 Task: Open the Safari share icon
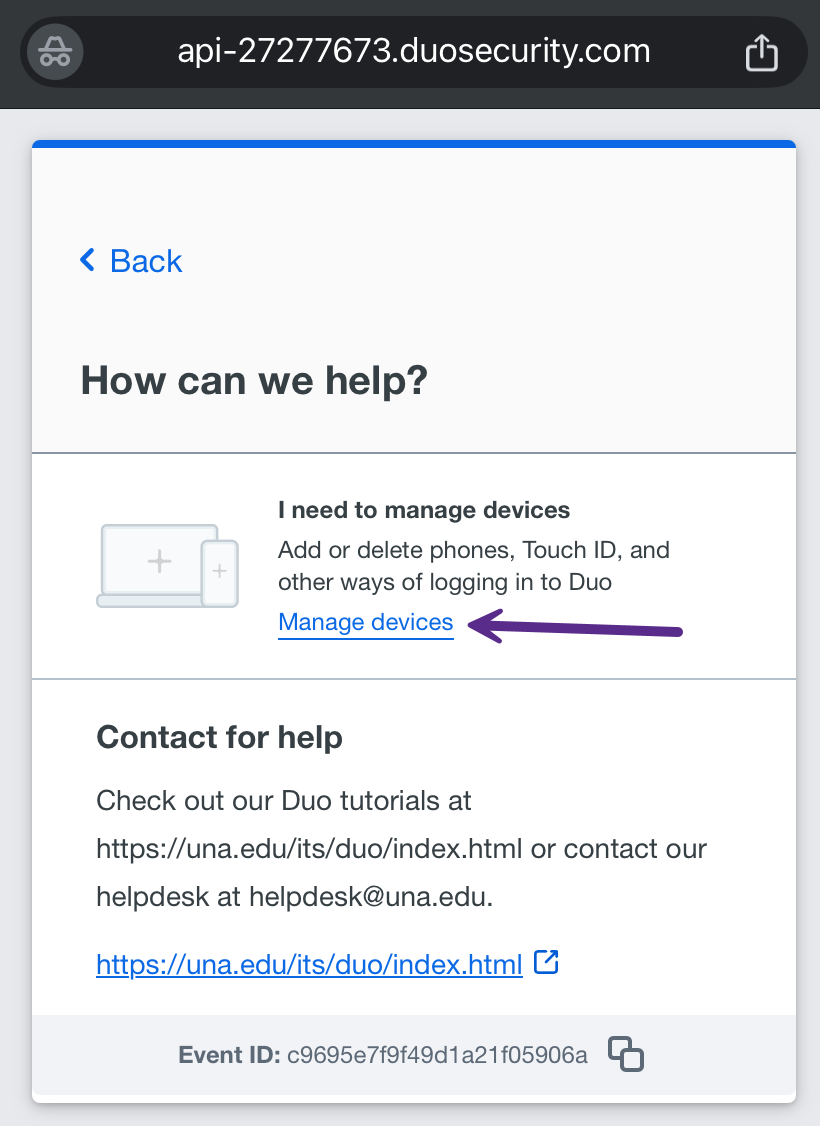coord(762,52)
